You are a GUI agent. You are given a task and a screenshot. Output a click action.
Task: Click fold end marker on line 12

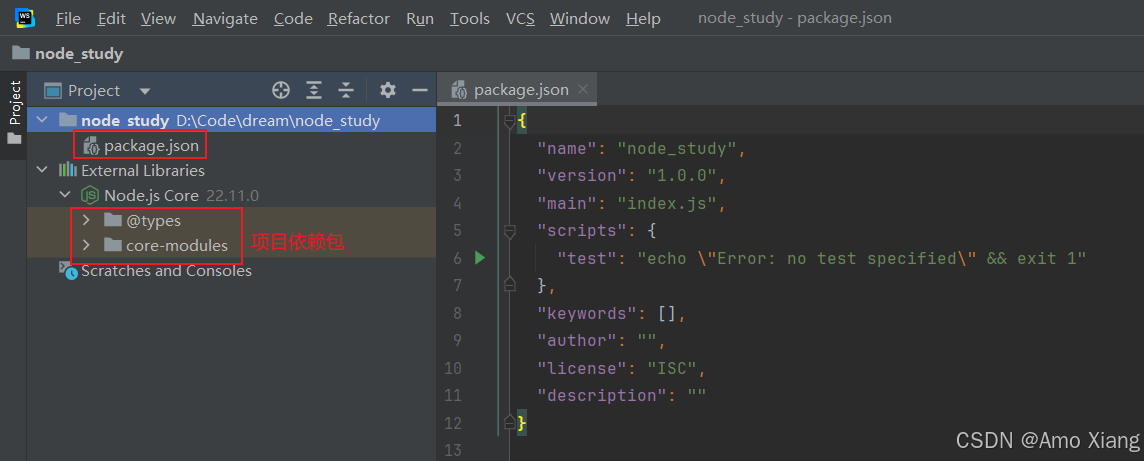(x=509, y=422)
